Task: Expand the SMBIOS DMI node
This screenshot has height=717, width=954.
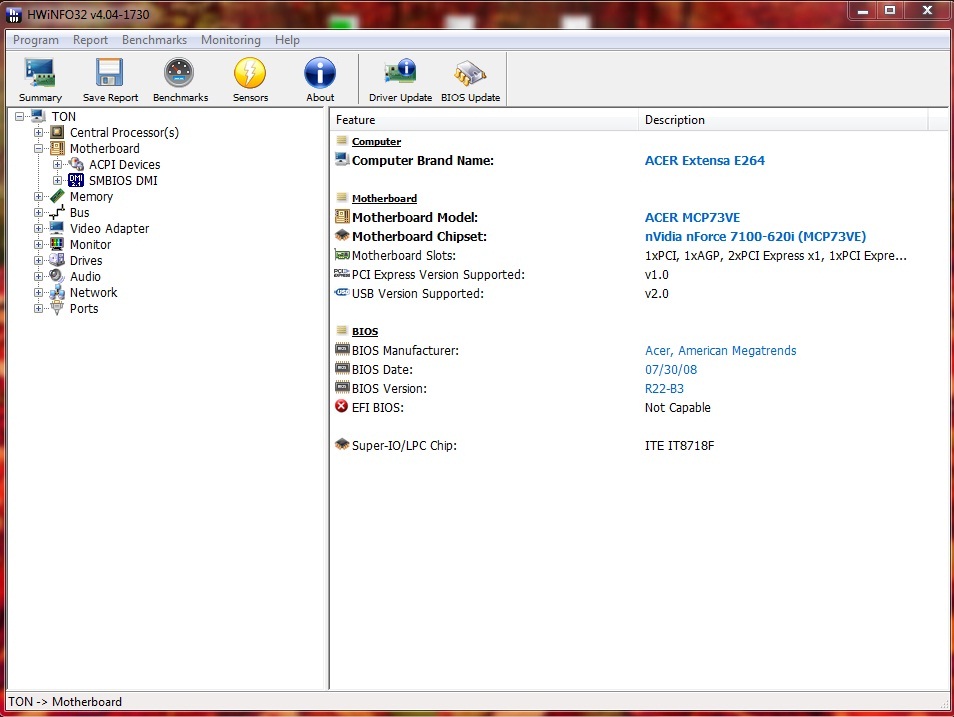Action: click(57, 180)
